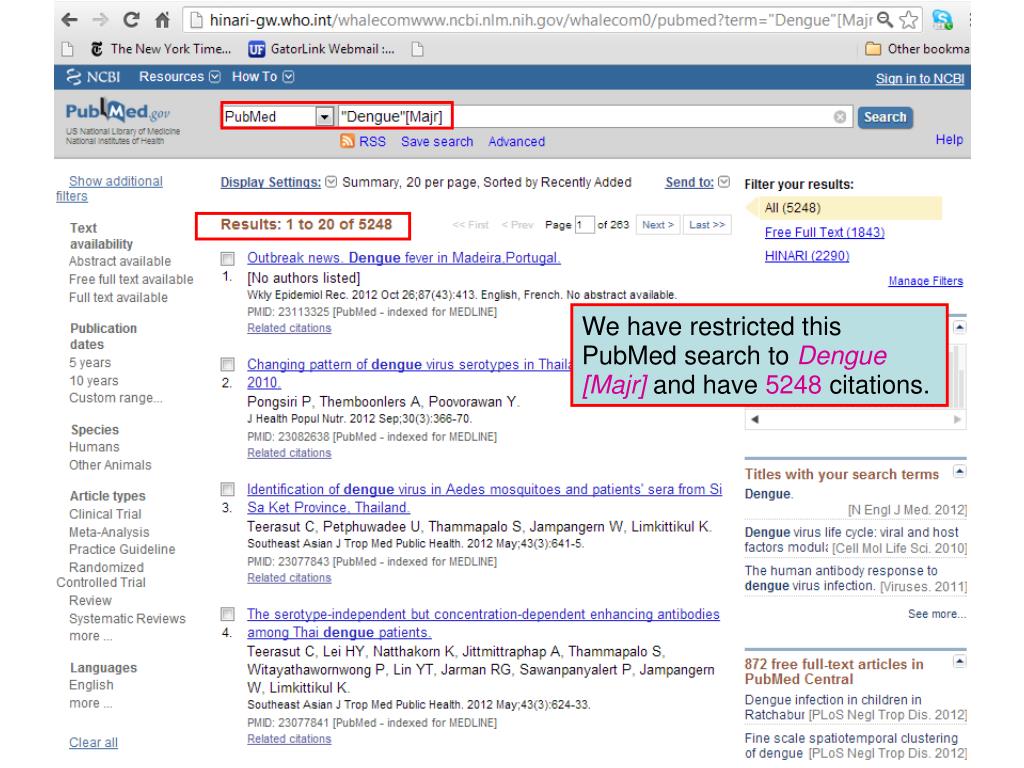Clear search box with X icon
Viewport: 1024px width, 768px height.
coord(840,117)
